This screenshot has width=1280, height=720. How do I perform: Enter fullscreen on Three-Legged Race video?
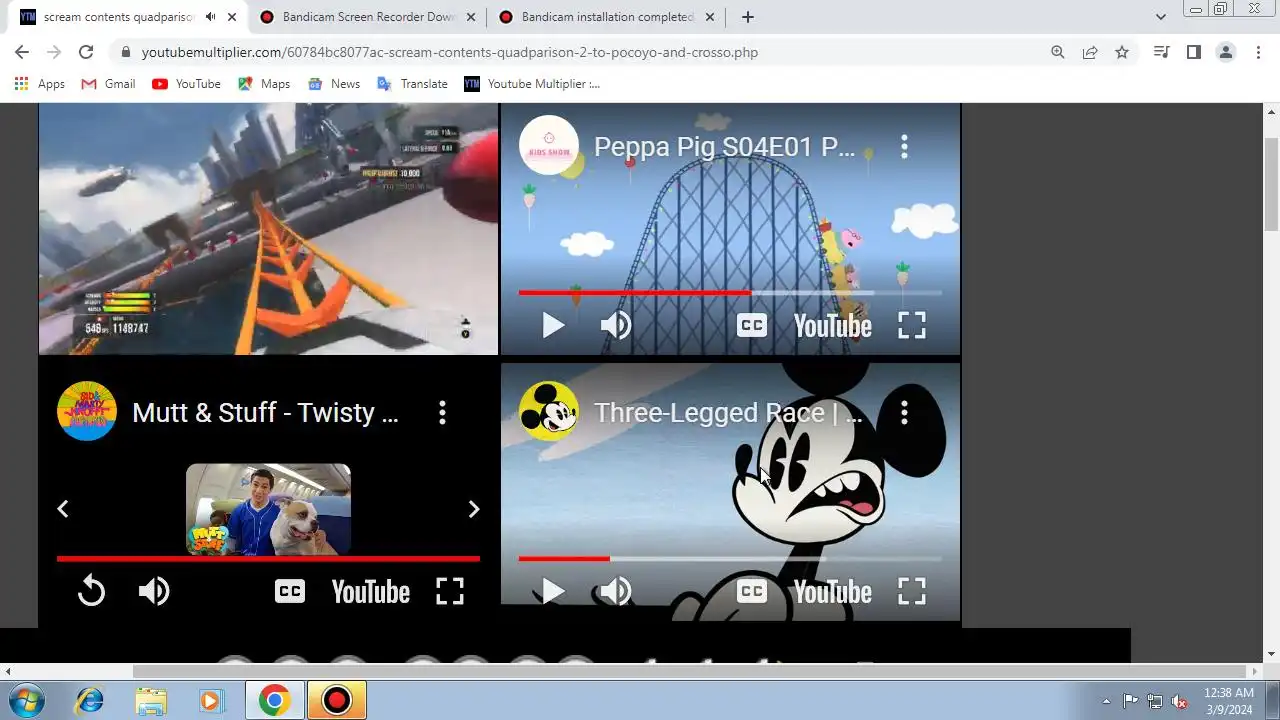[912, 592]
